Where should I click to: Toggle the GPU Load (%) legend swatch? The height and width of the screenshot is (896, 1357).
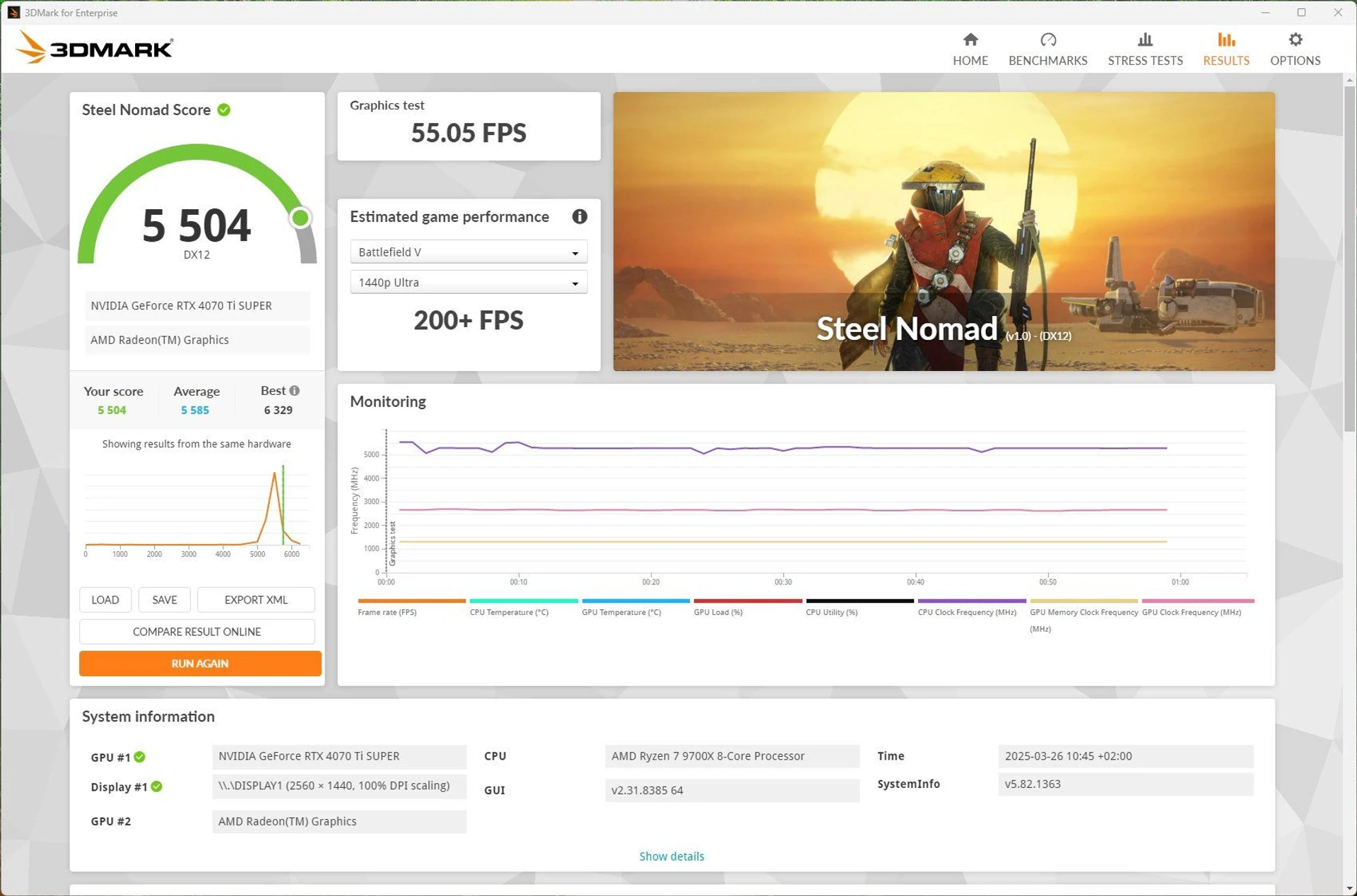tap(748, 601)
